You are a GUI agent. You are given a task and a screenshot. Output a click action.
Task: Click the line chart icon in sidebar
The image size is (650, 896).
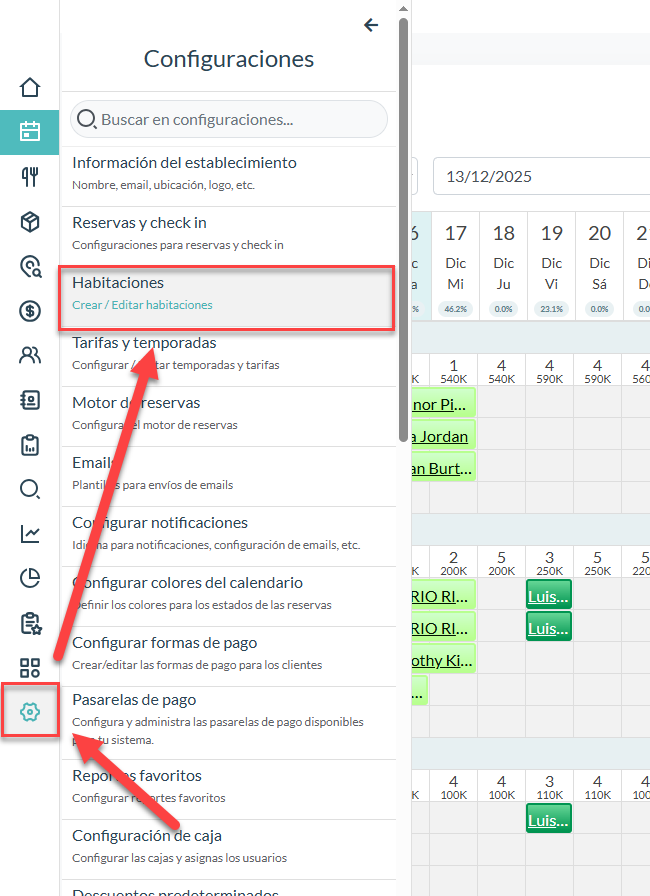pyautogui.click(x=30, y=534)
